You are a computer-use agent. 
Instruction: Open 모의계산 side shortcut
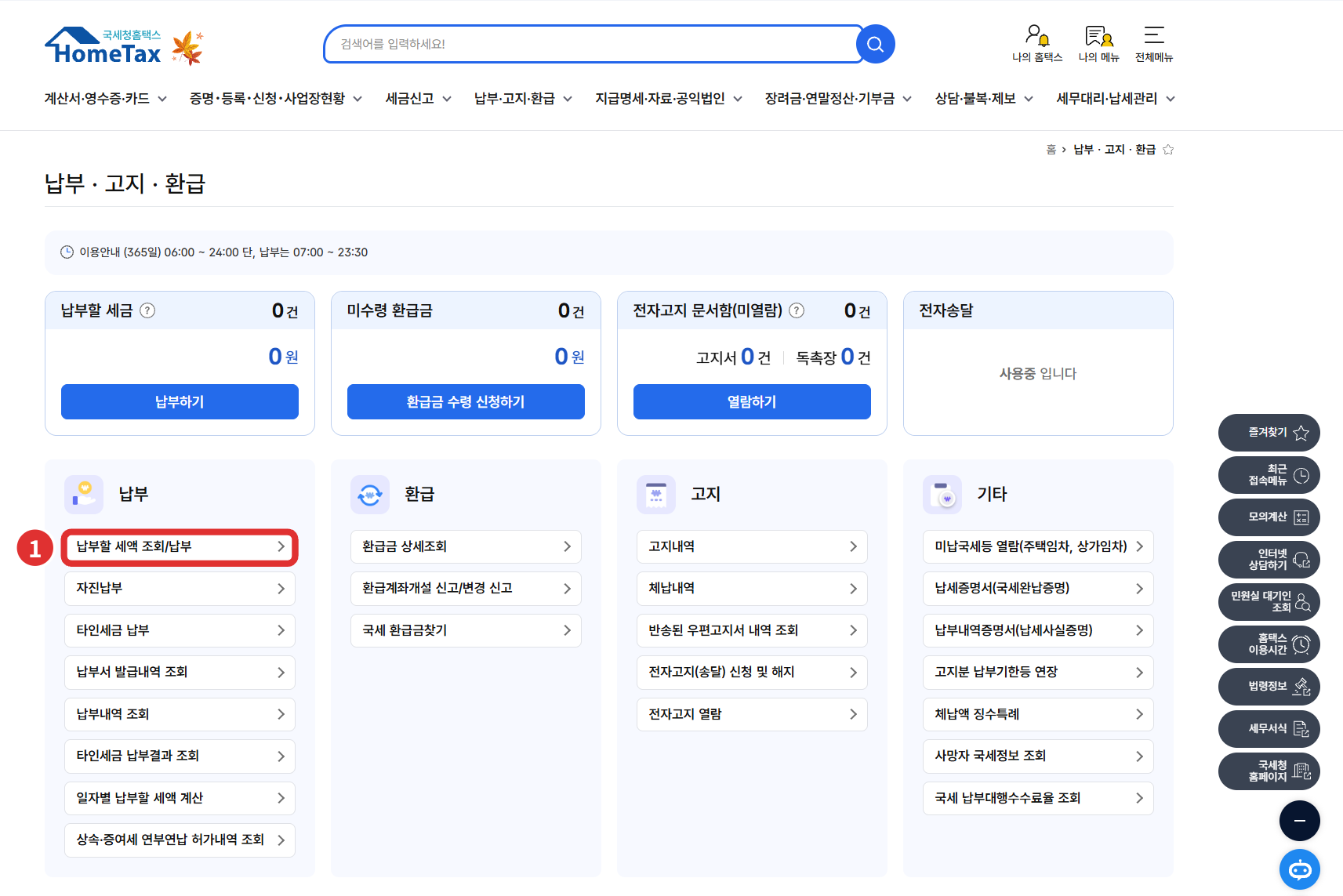coord(1269,517)
